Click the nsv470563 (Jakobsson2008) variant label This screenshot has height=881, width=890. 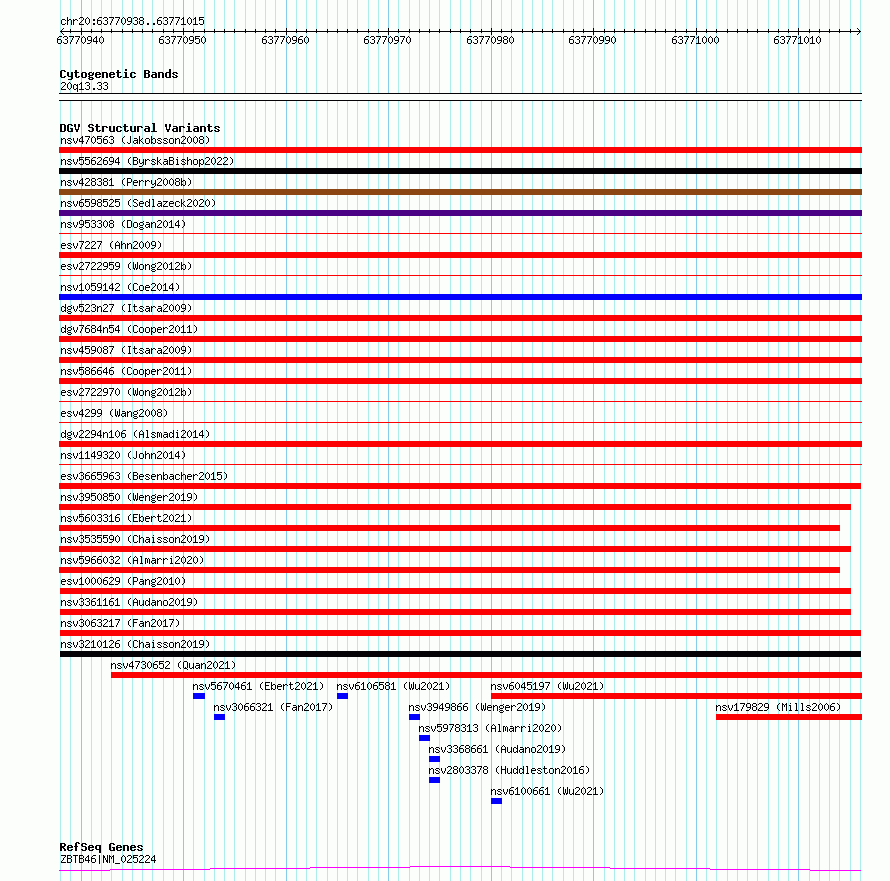135,140
